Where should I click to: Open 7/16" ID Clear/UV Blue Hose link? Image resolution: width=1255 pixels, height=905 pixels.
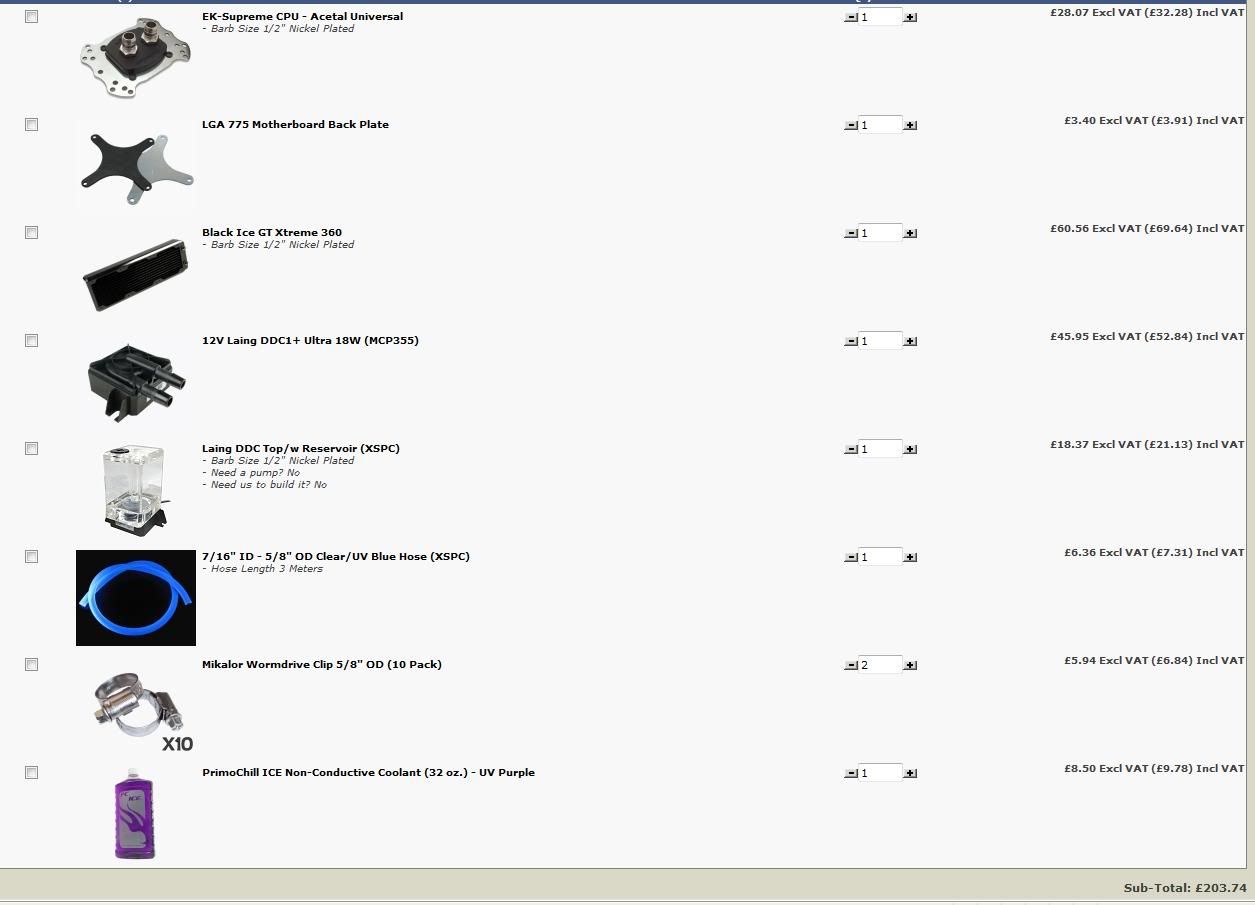[x=335, y=556]
